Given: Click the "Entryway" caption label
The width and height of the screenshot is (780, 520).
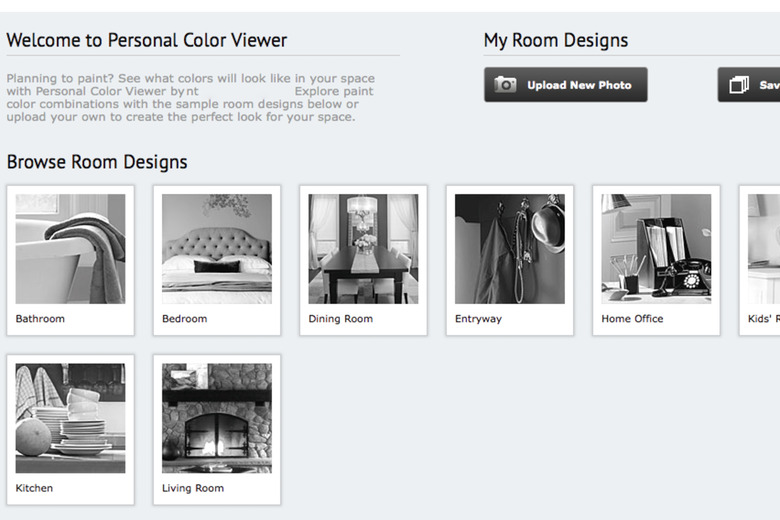Looking at the screenshot, I should 478,319.
